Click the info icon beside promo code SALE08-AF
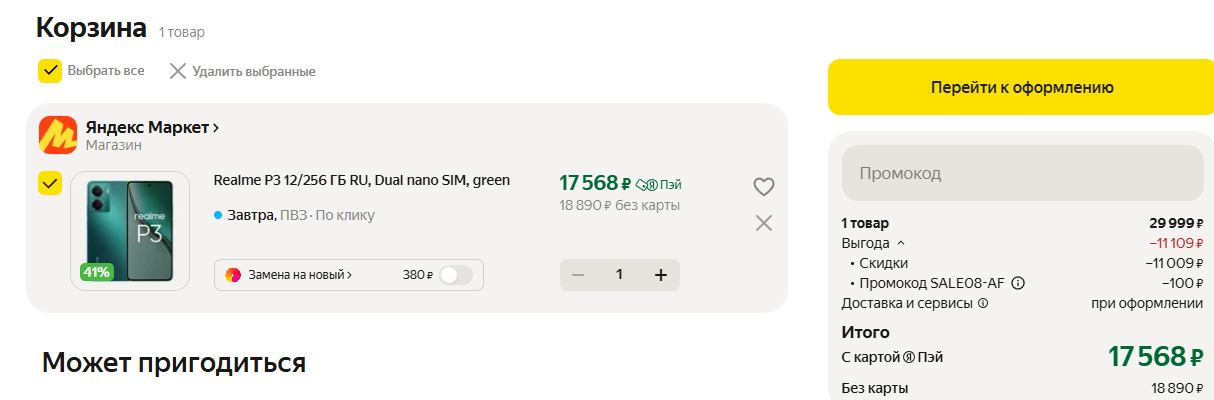Screen dimensions: 1214x400 (1018, 283)
